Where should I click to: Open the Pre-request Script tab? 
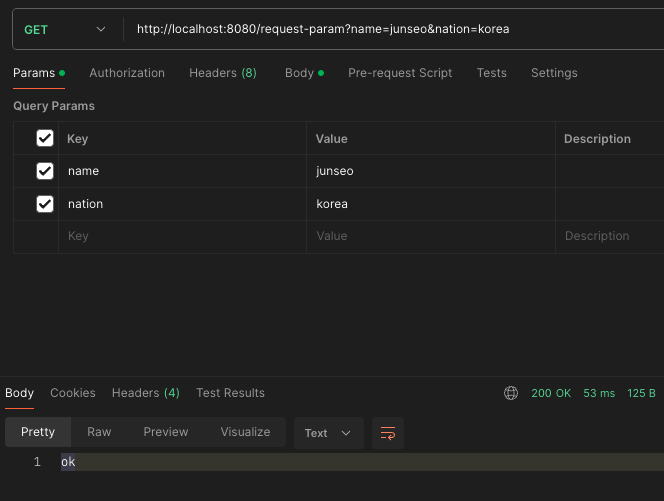click(x=400, y=73)
